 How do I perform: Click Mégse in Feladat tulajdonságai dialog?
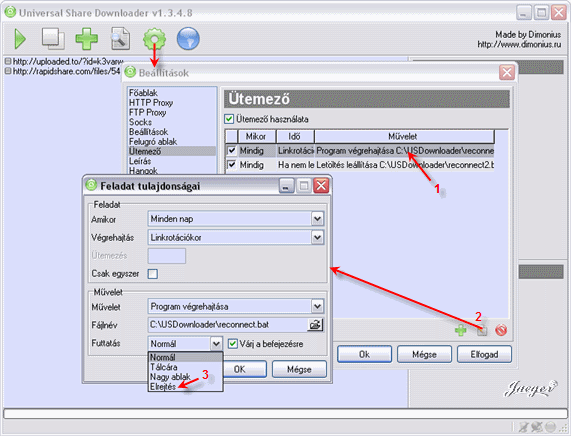[x=299, y=369]
